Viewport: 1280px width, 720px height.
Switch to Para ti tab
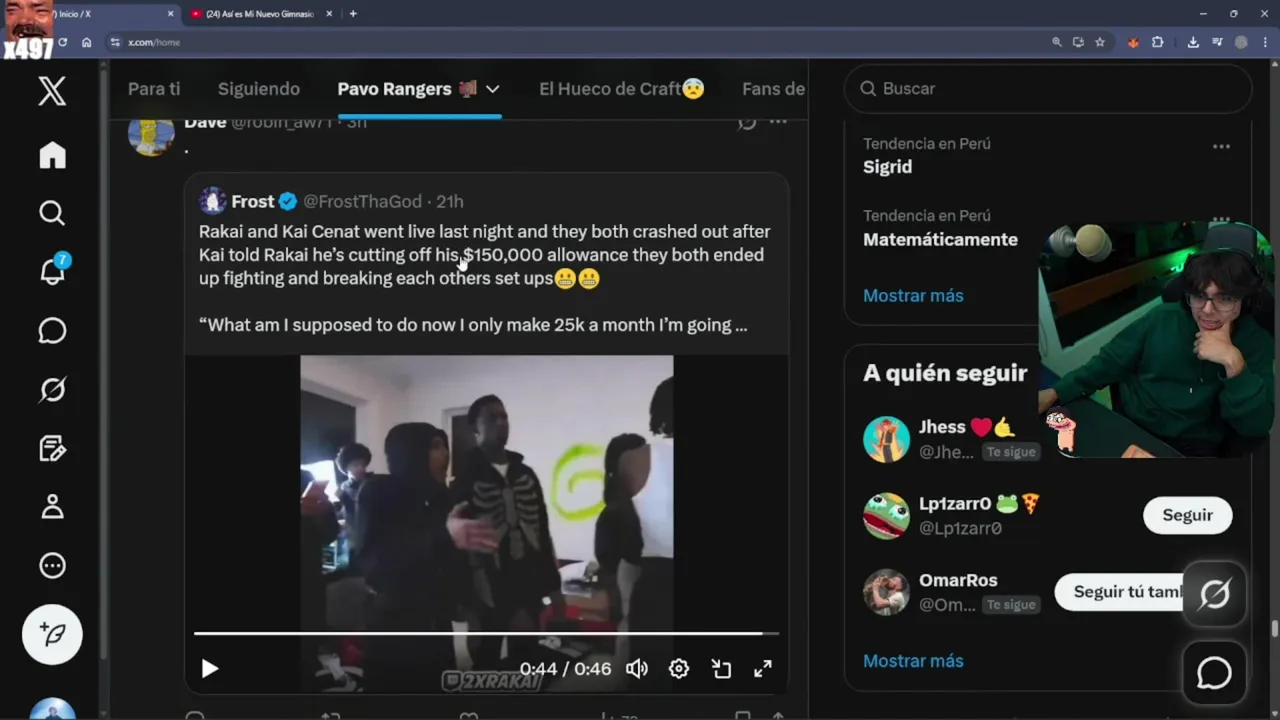click(154, 89)
